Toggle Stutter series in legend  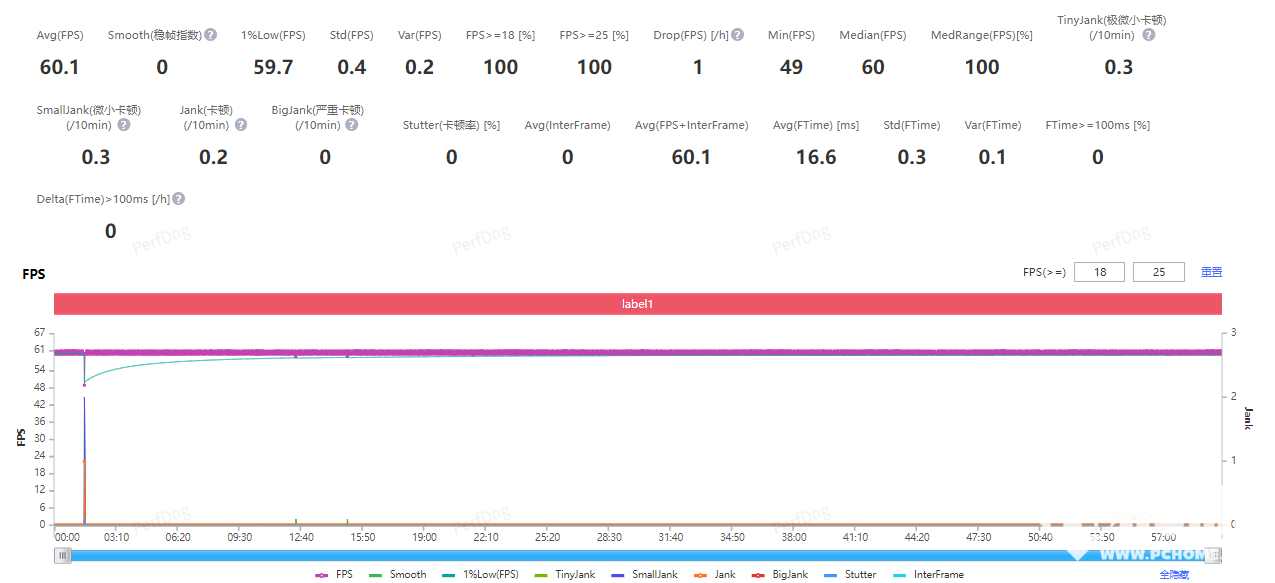(850, 575)
